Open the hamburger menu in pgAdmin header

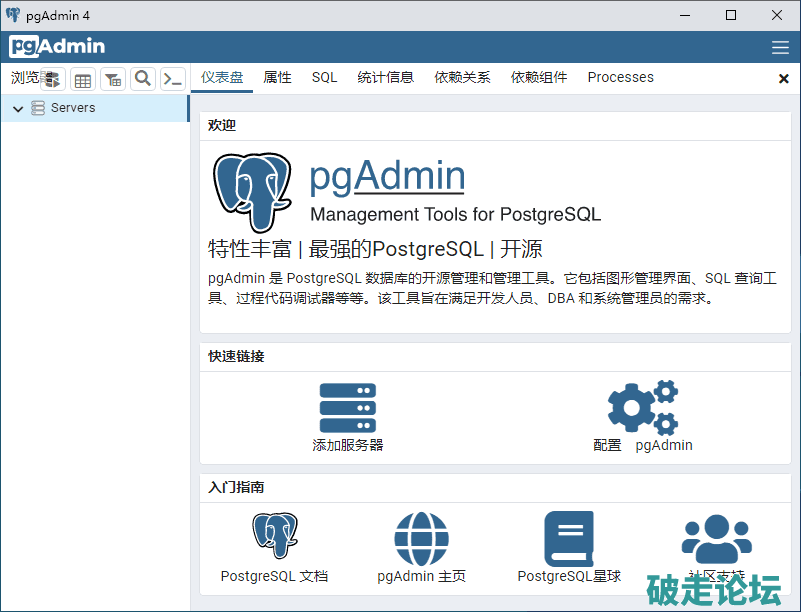tap(780, 47)
